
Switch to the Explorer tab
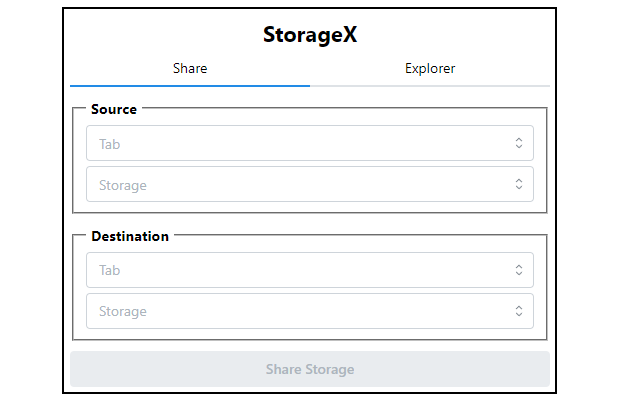tap(430, 68)
